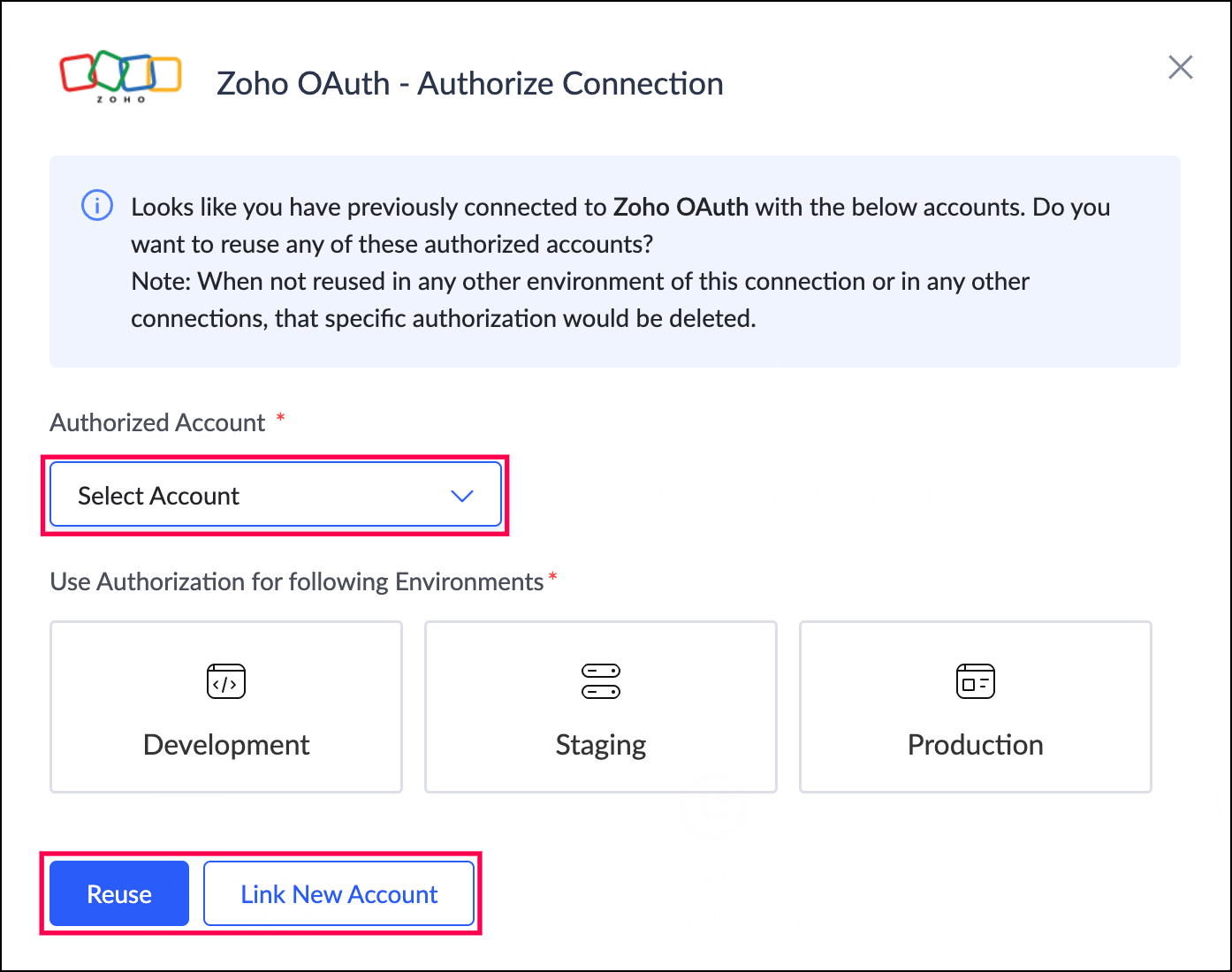Image resolution: width=1232 pixels, height=972 pixels.
Task: Click the Zoho logo
Action: coord(120,77)
